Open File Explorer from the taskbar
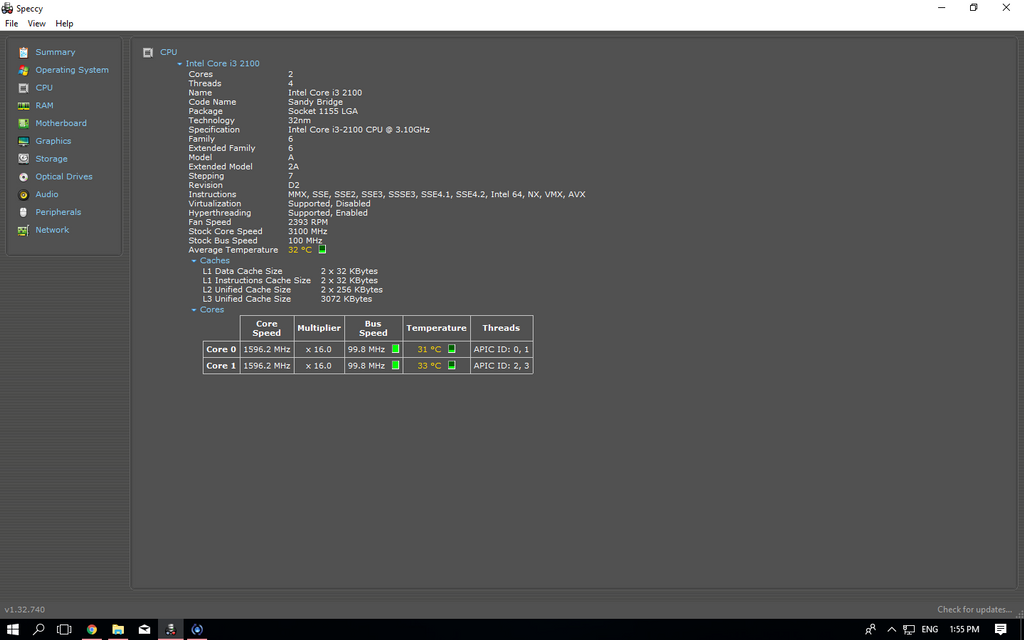This screenshot has width=1024, height=640. pyautogui.click(x=118, y=630)
